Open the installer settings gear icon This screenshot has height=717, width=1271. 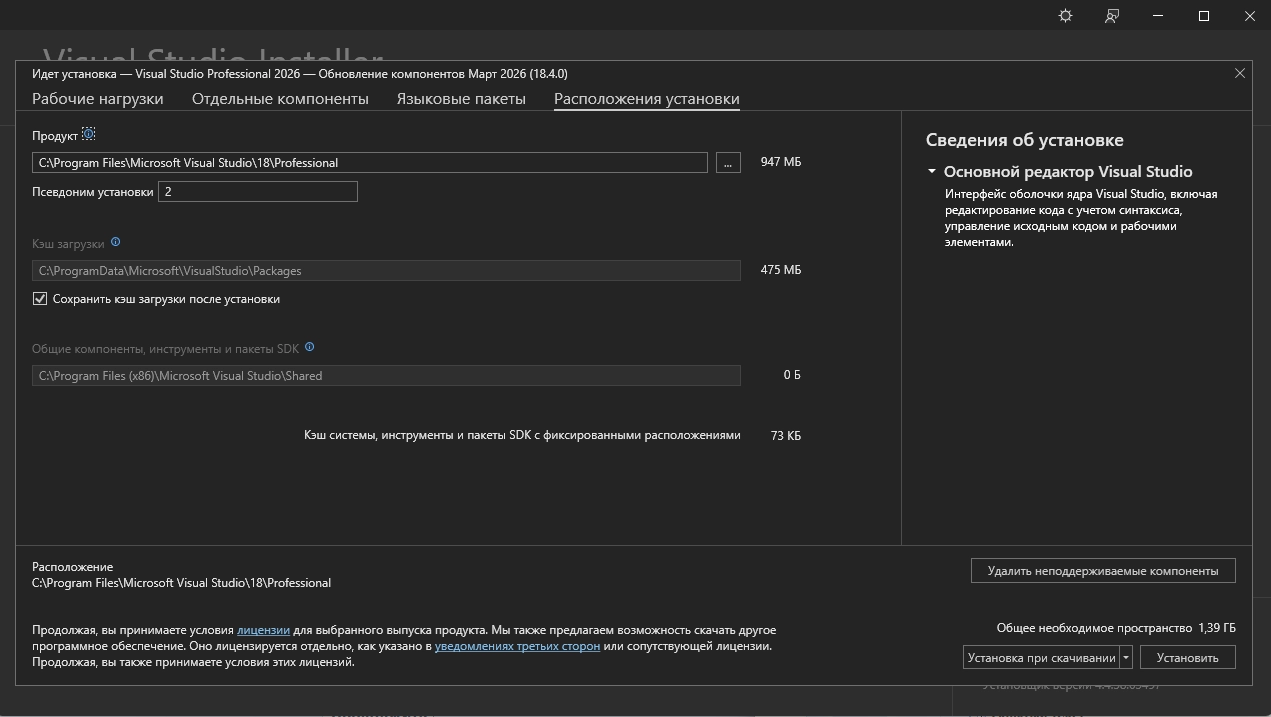point(1065,16)
